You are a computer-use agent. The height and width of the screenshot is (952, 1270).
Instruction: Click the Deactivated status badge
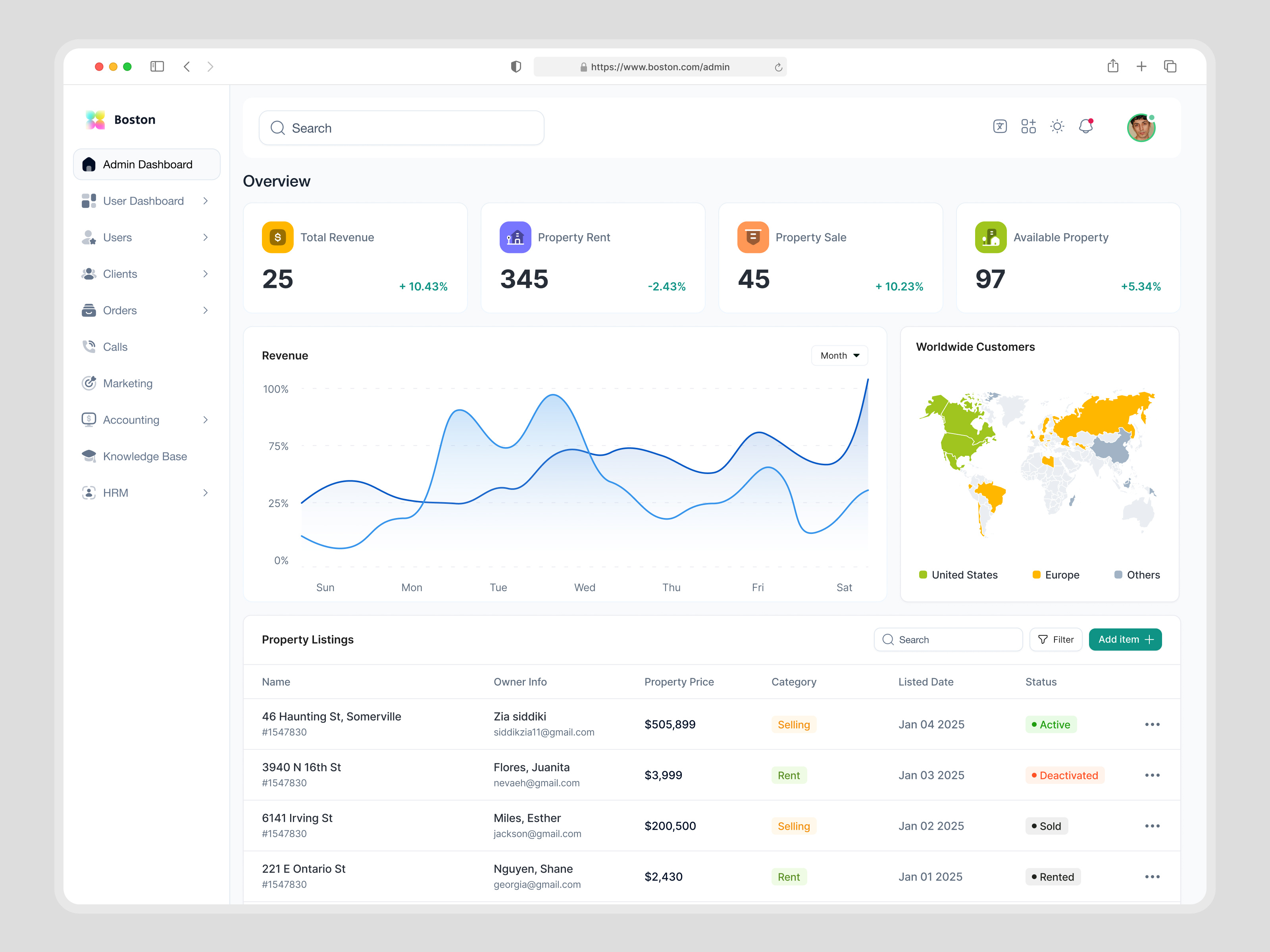pos(1064,775)
